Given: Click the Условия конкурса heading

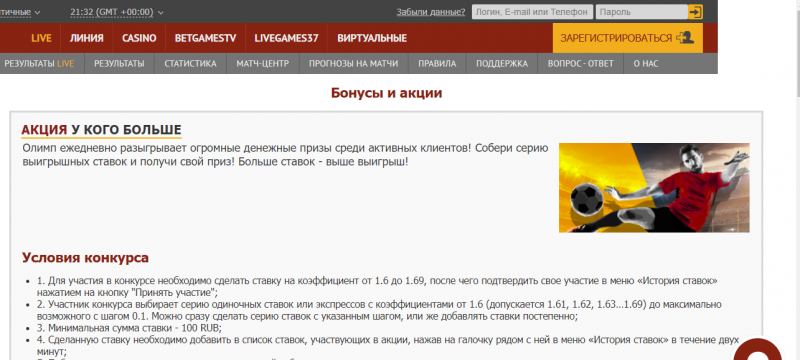Looking at the screenshot, I should point(85,258).
